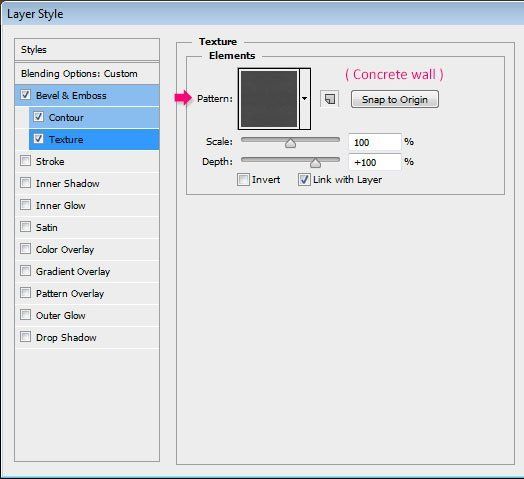524x479 pixels.
Task: Click the Depth percentage input field
Action: (x=374, y=162)
